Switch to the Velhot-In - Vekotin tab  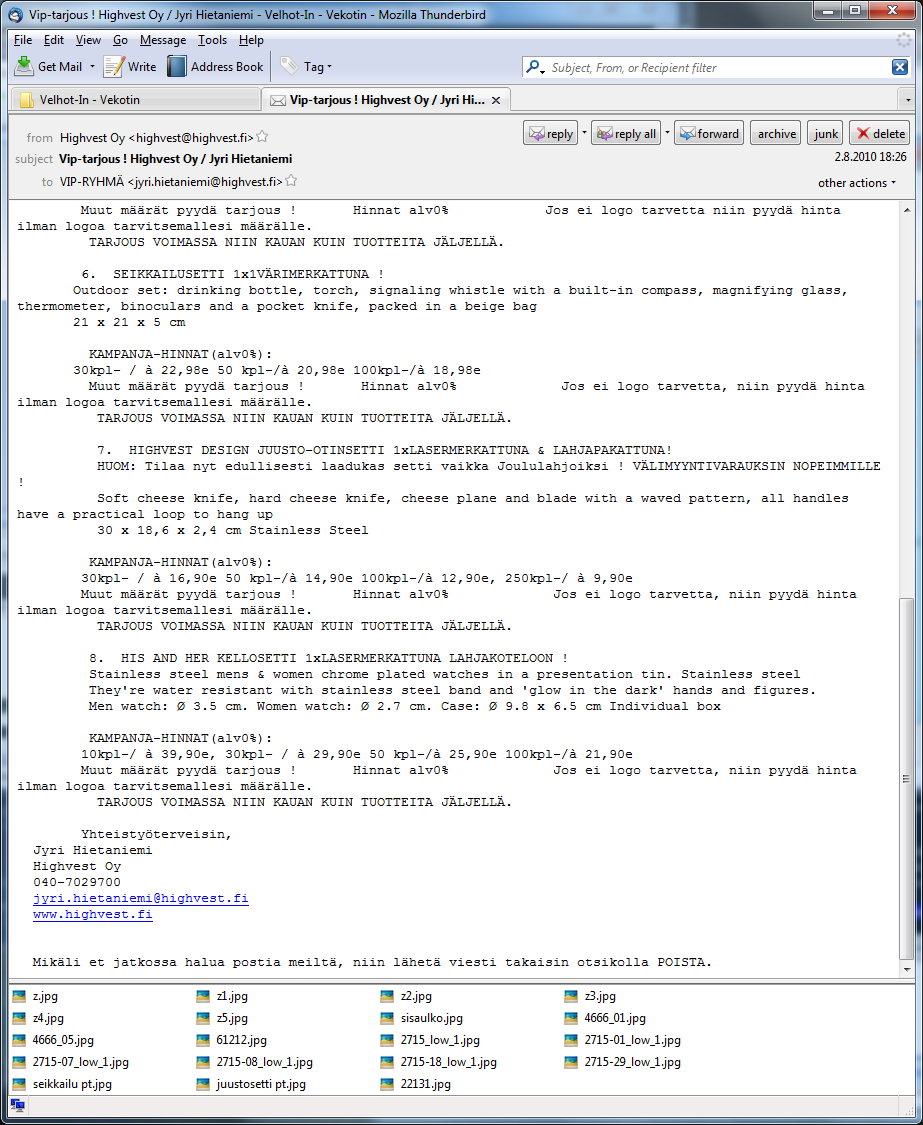(x=90, y=100)
